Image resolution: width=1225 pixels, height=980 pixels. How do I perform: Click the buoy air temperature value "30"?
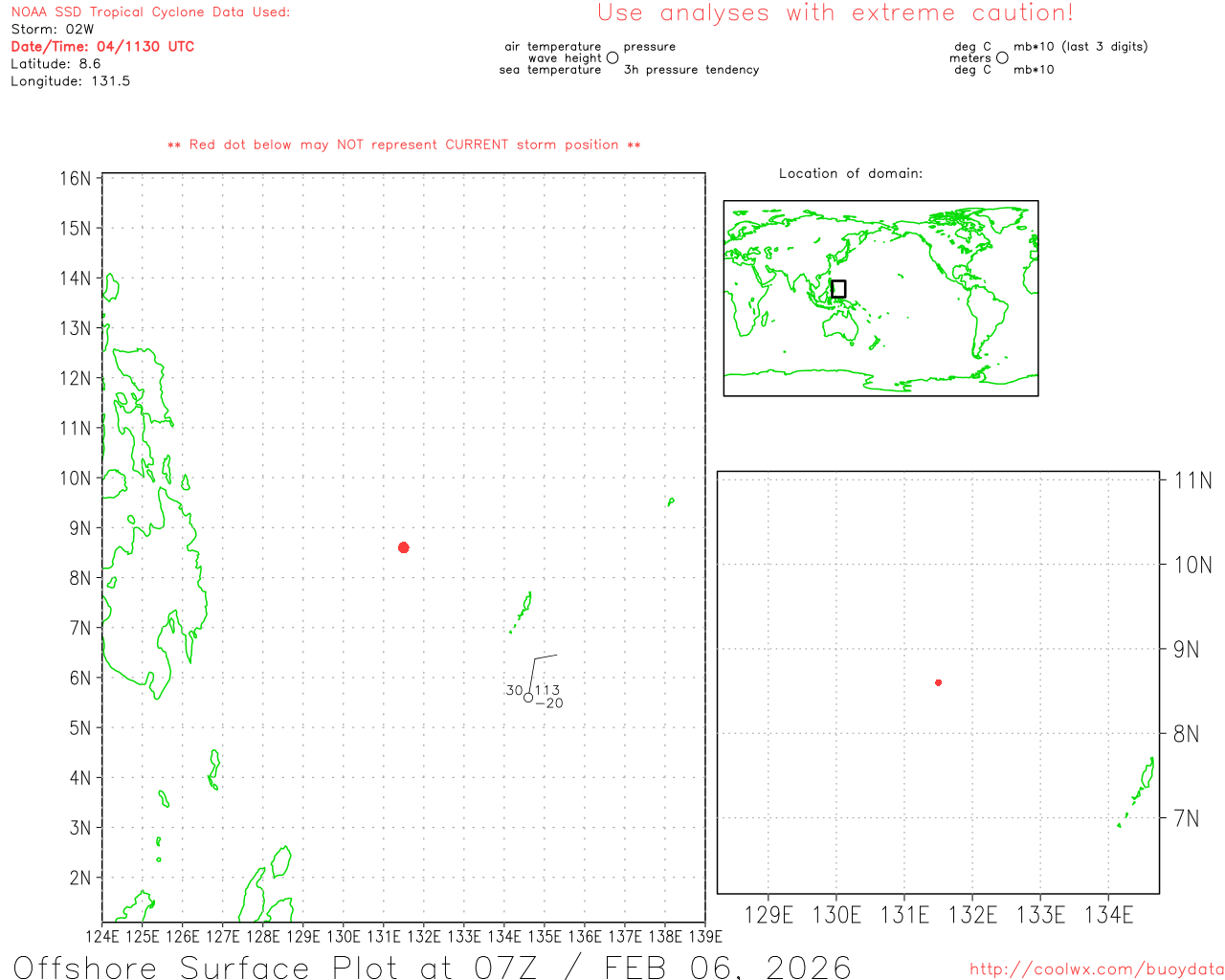(515, 690)
